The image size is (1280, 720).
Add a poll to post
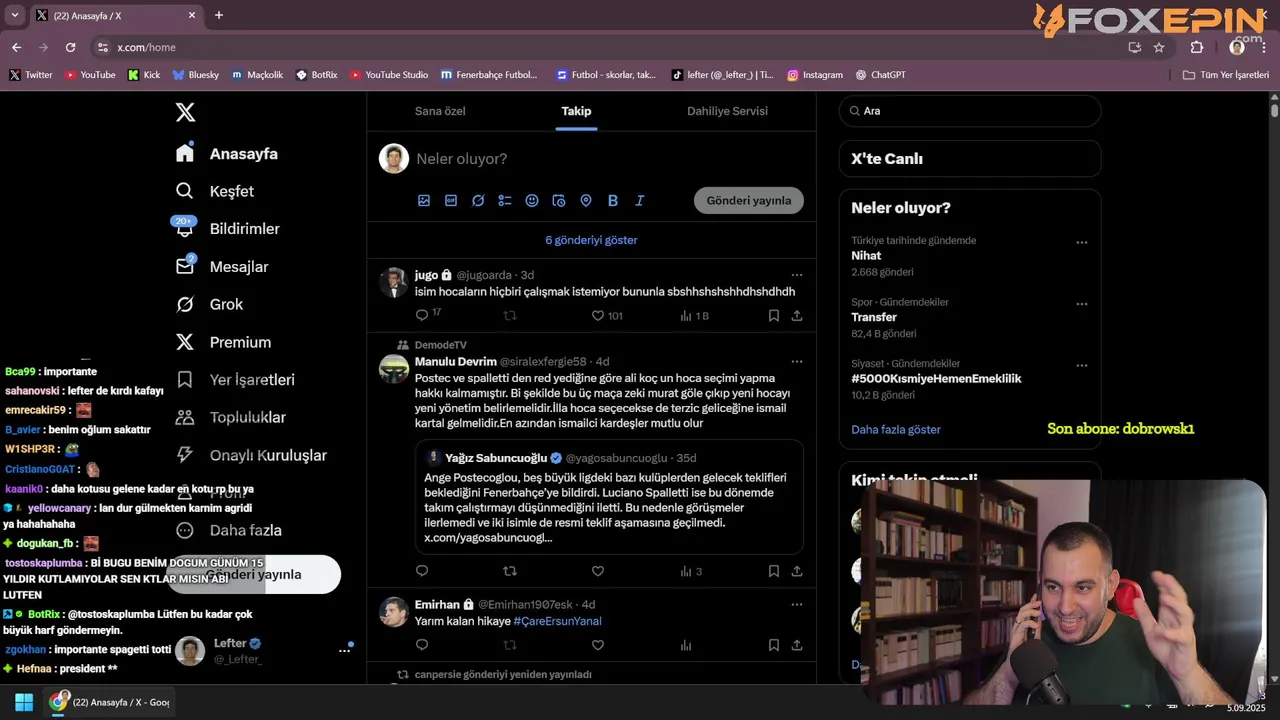pos(505,201)
